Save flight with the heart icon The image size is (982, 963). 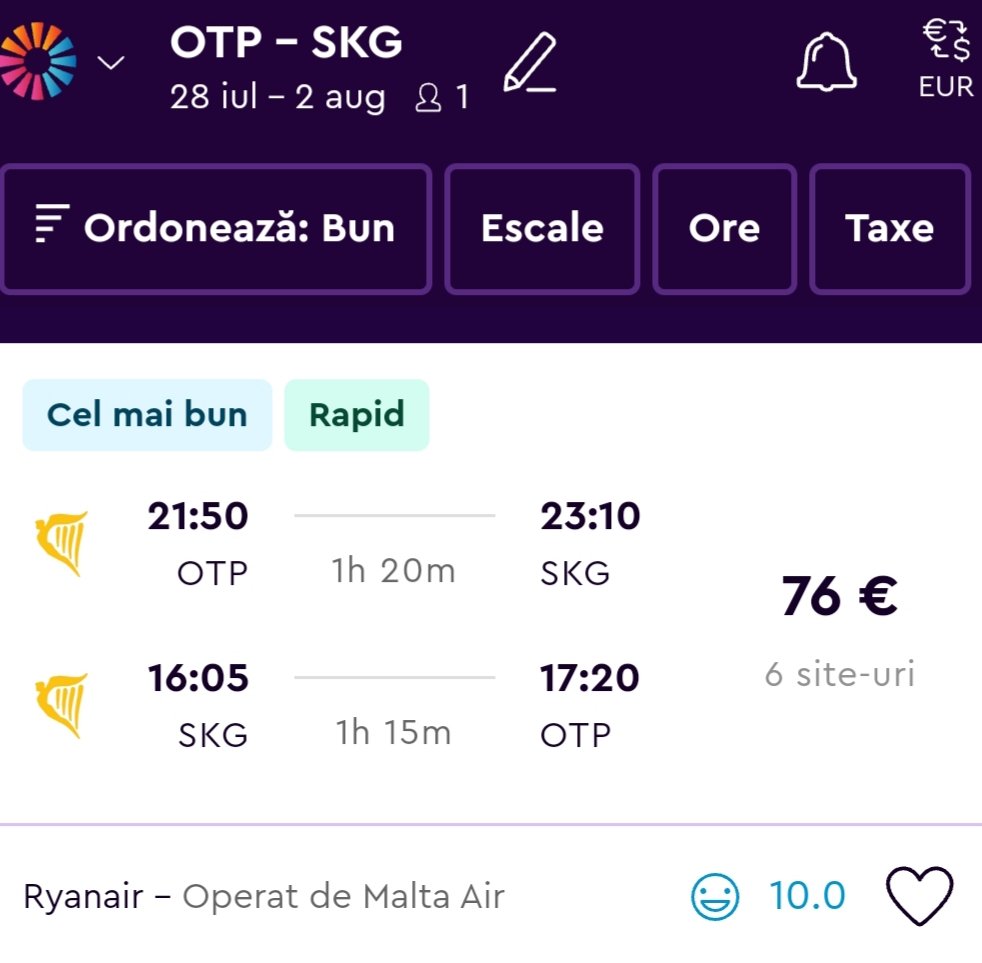(x=920, y=896)
